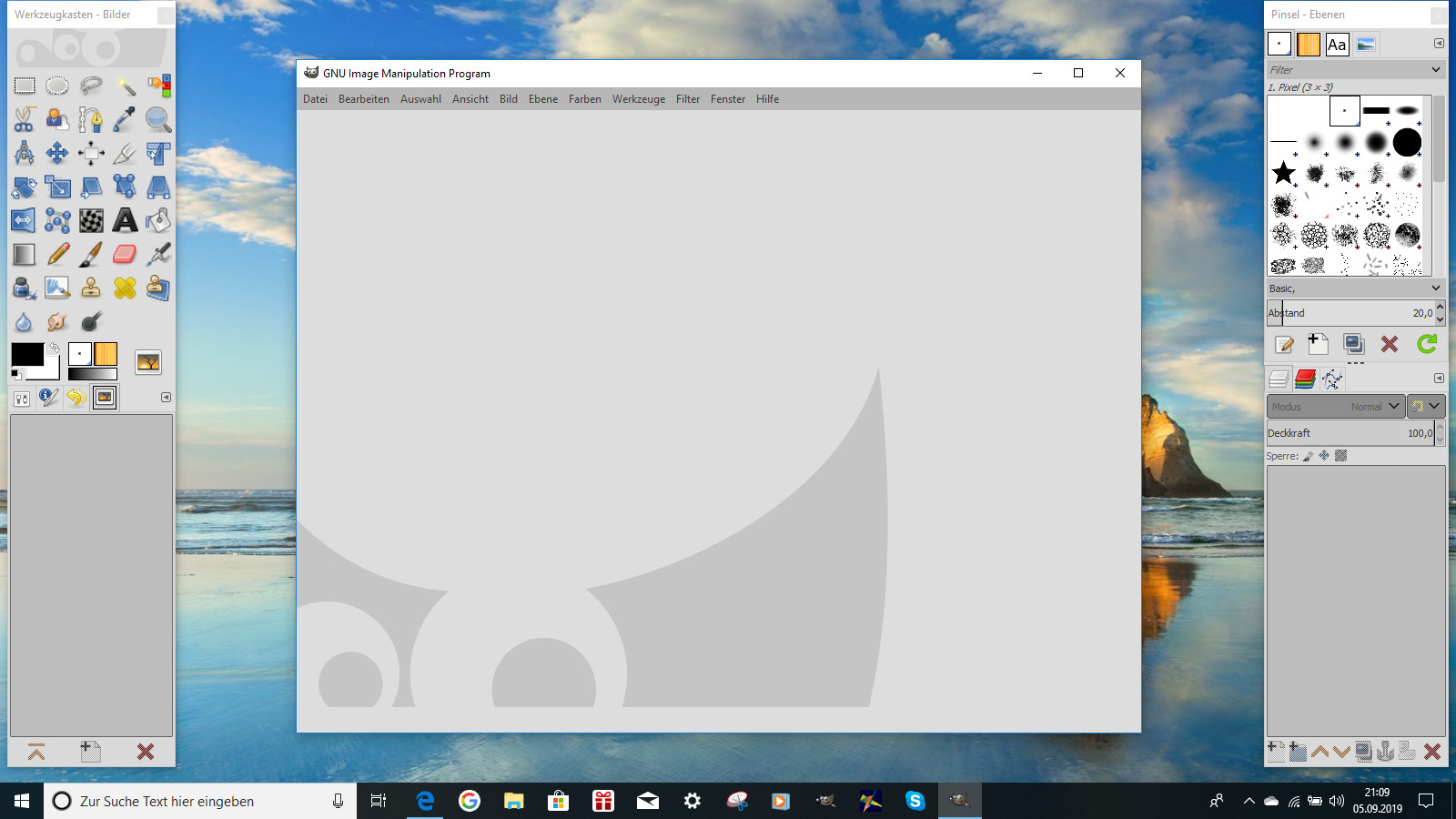
Task: Create a new layer
Action: tap(1277, 751)
